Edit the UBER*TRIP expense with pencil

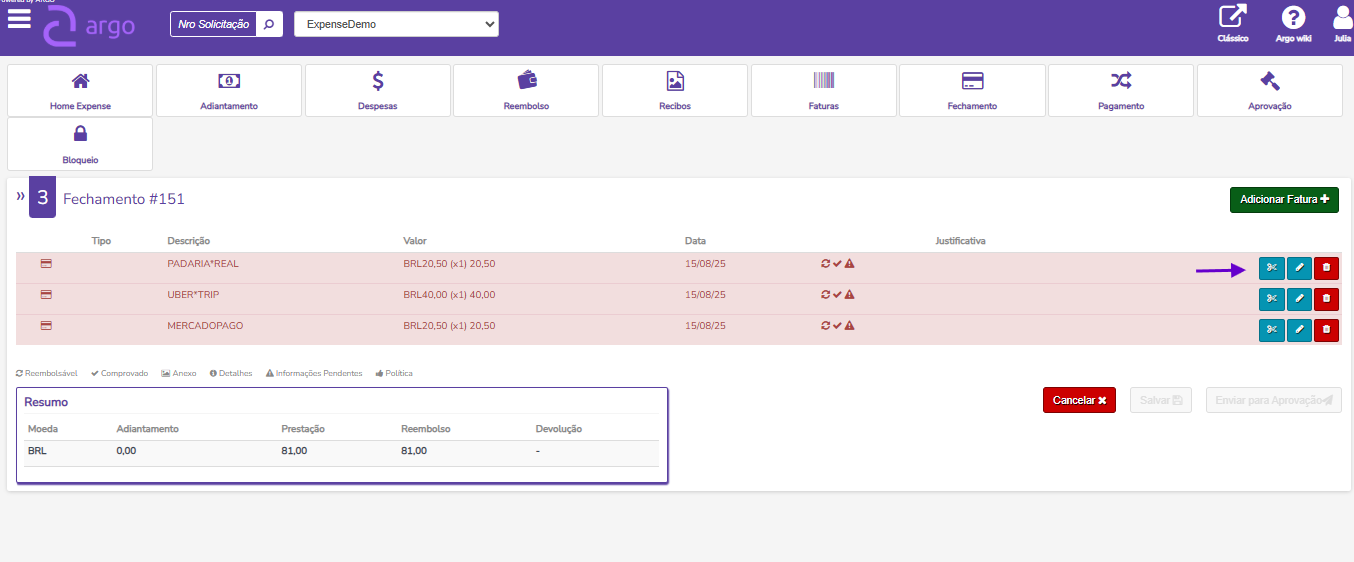pos(1299,298)
